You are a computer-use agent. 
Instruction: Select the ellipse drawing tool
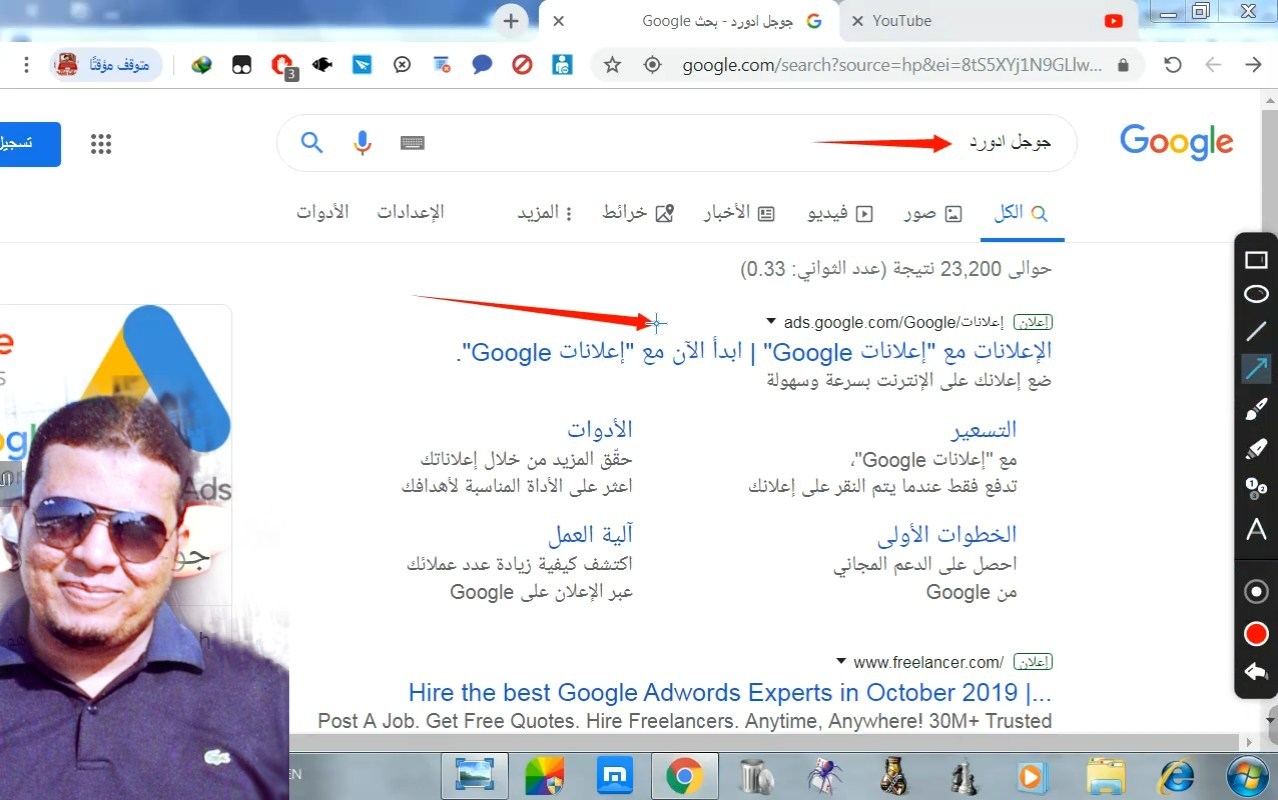click(1256, 295)
